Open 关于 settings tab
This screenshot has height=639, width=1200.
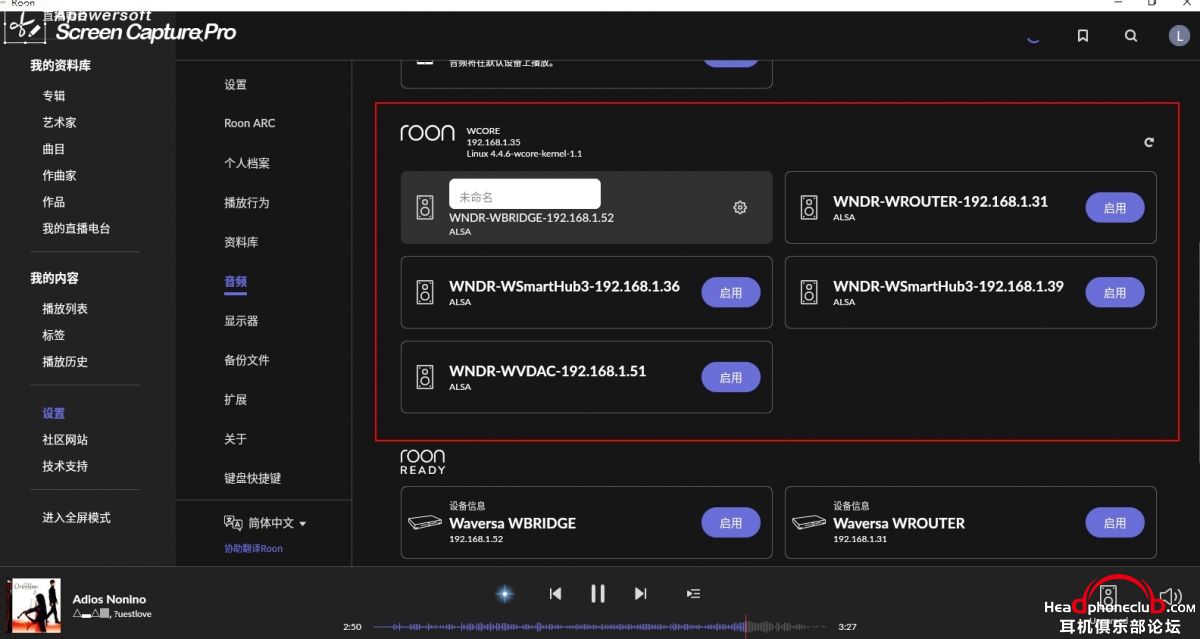(235, 439)
